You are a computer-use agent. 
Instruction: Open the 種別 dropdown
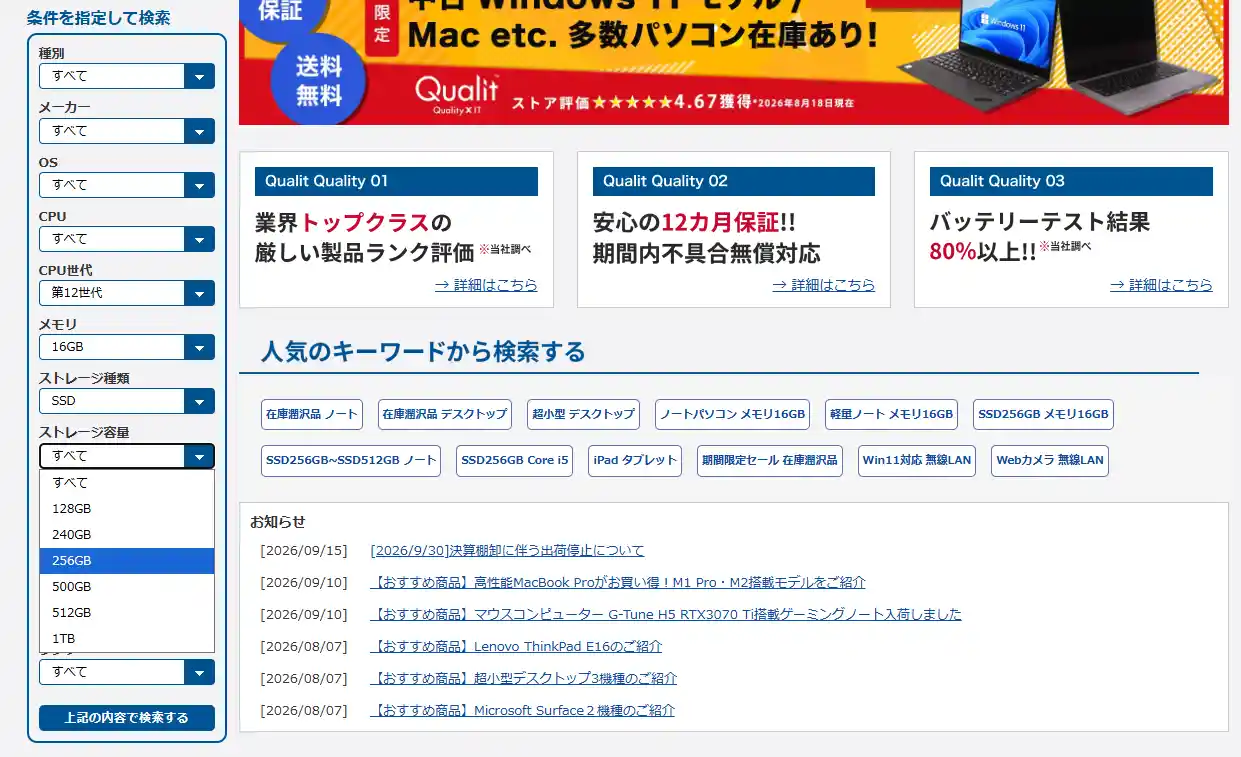127,76
